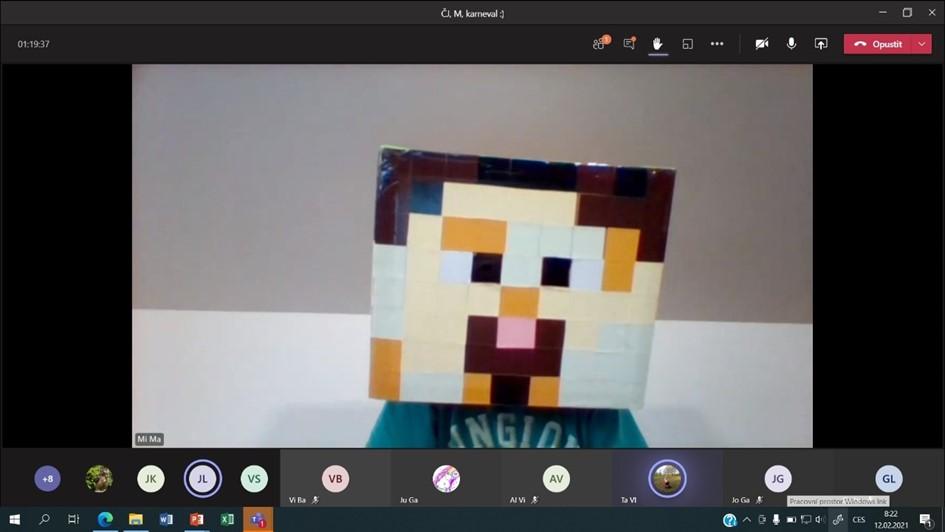Viewport: 945px width, 532px height.
Task: Select the JL participant avatar
Action: coord(202,478)
